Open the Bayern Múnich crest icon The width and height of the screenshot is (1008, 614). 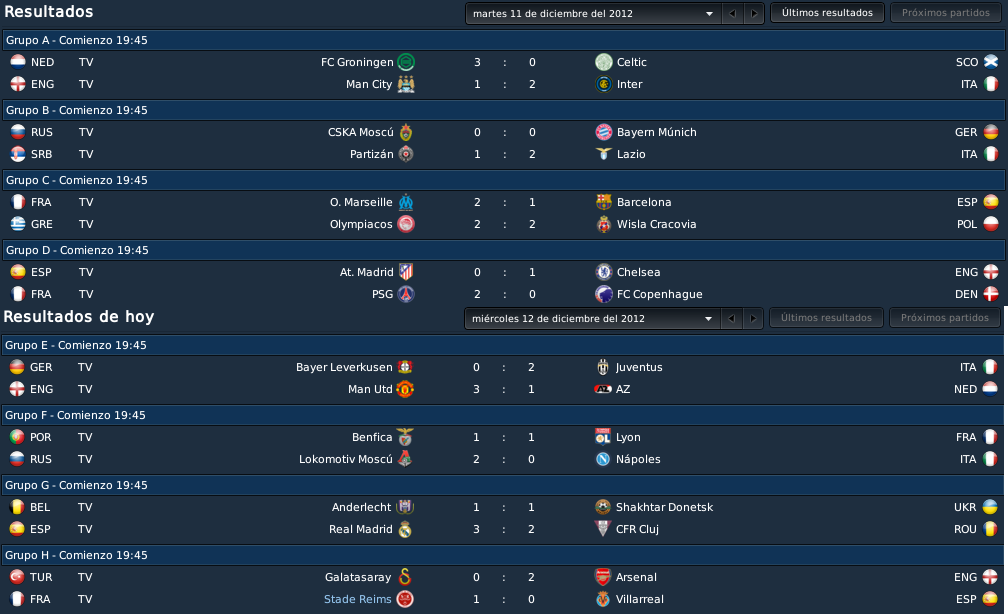(604, 132)
